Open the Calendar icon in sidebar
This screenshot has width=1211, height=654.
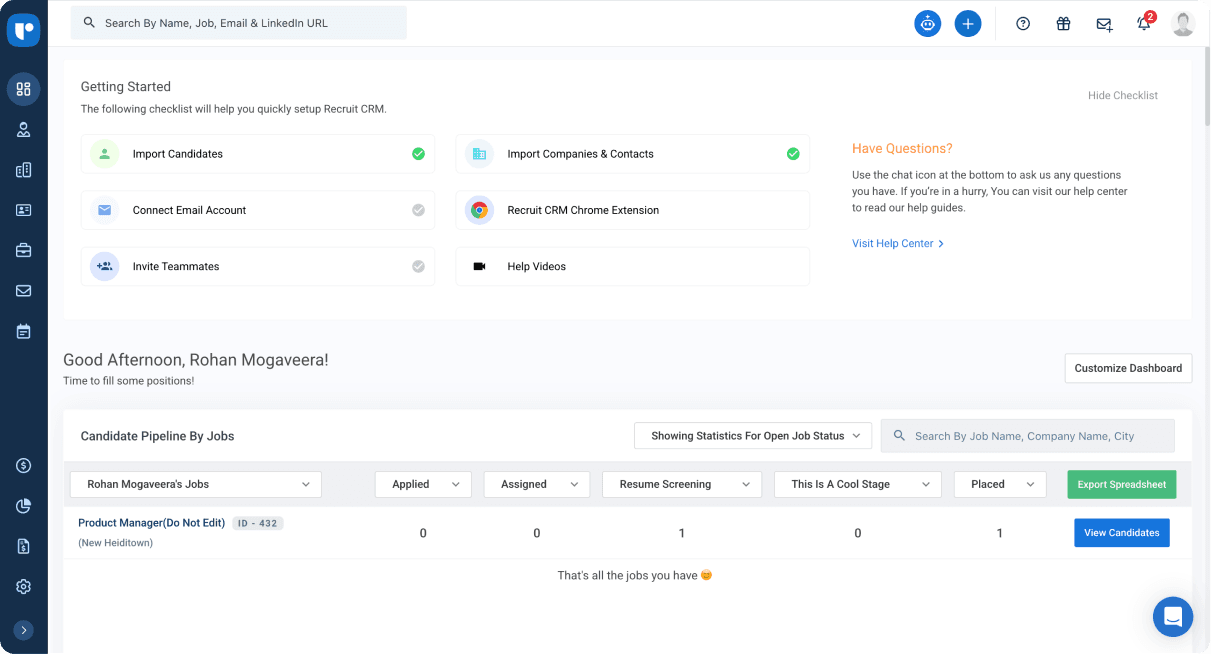23,332
